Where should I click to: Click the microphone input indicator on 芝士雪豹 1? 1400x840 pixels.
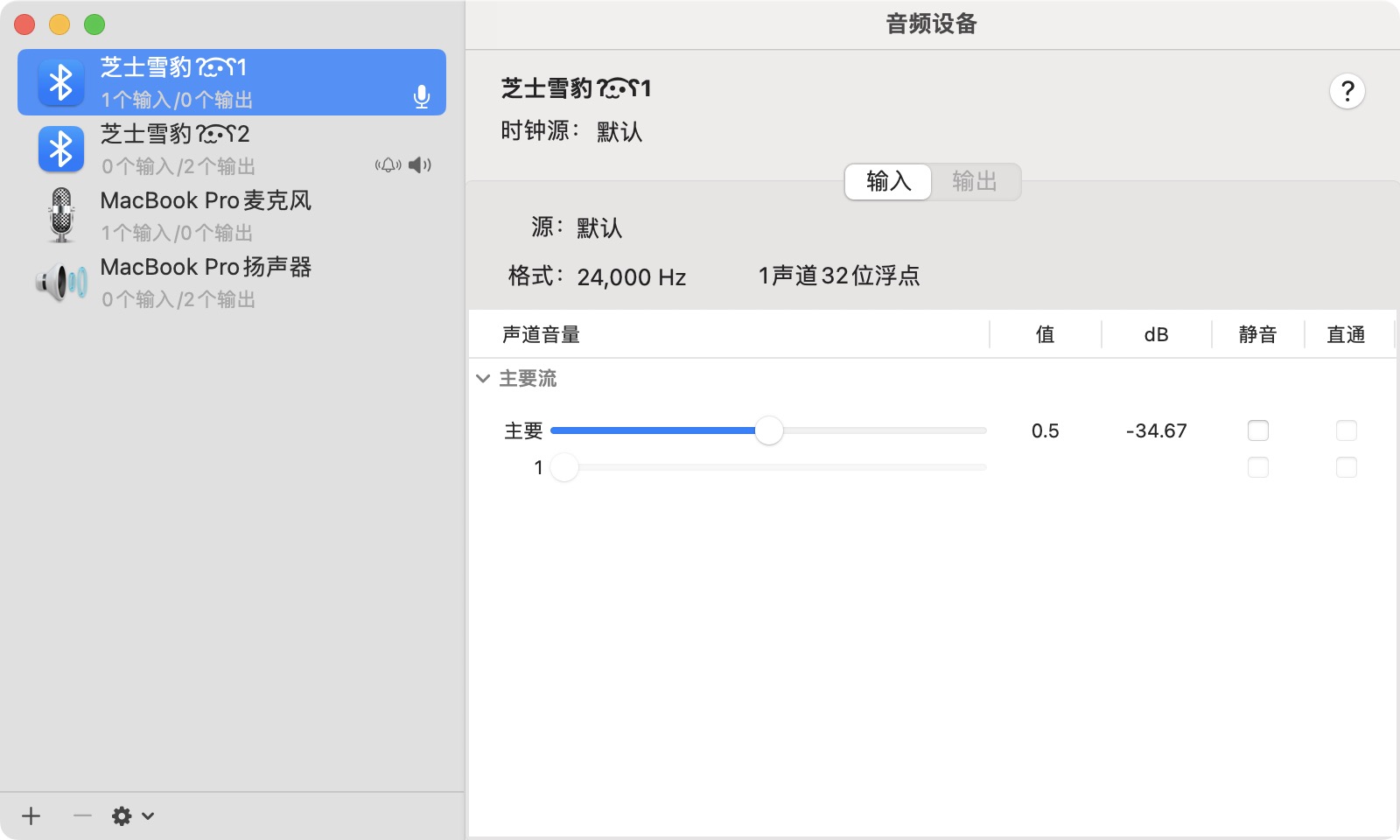pos(422,96)
